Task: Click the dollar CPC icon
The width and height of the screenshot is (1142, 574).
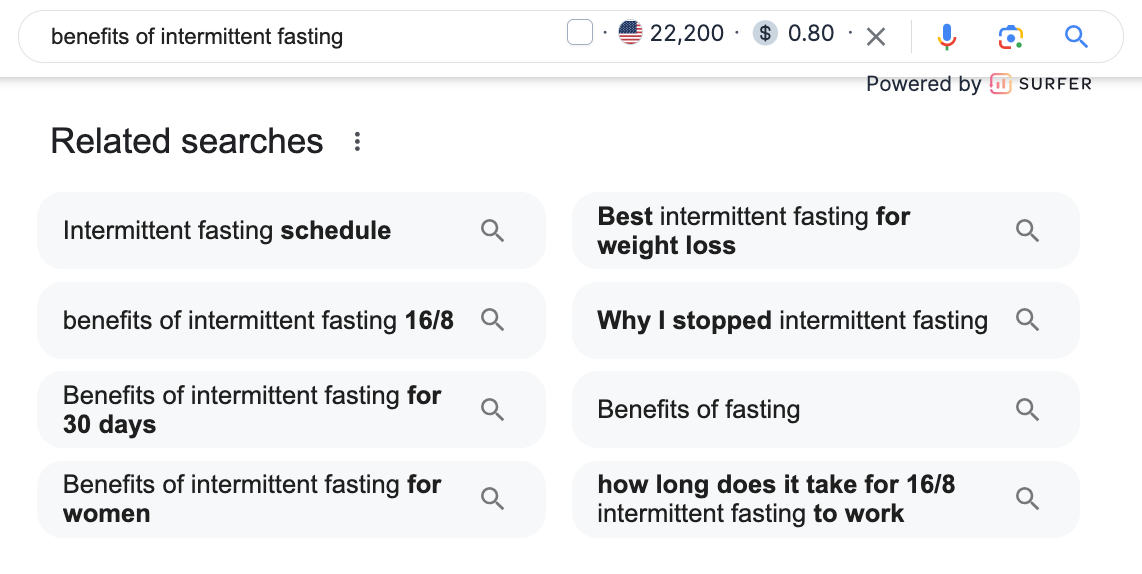Action: pyautogui.click(x=765, y=33)
